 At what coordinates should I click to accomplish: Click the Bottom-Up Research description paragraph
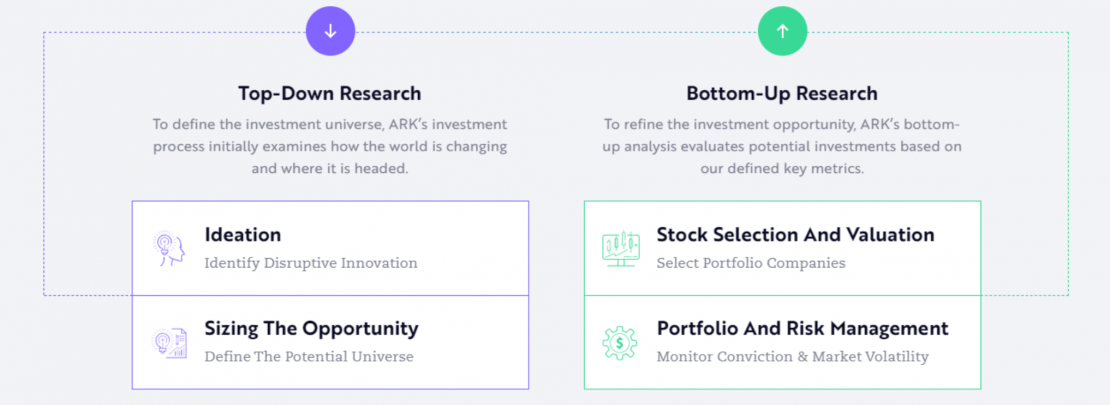click(782, 146)
